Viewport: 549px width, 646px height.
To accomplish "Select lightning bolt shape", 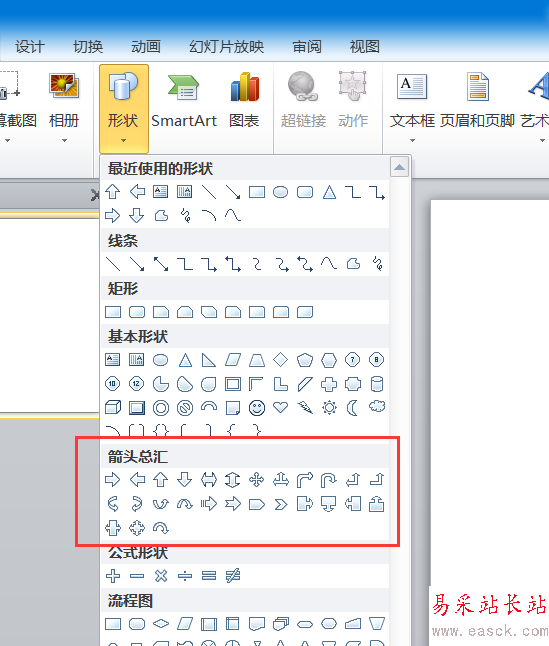I will [x=305, y=408].
